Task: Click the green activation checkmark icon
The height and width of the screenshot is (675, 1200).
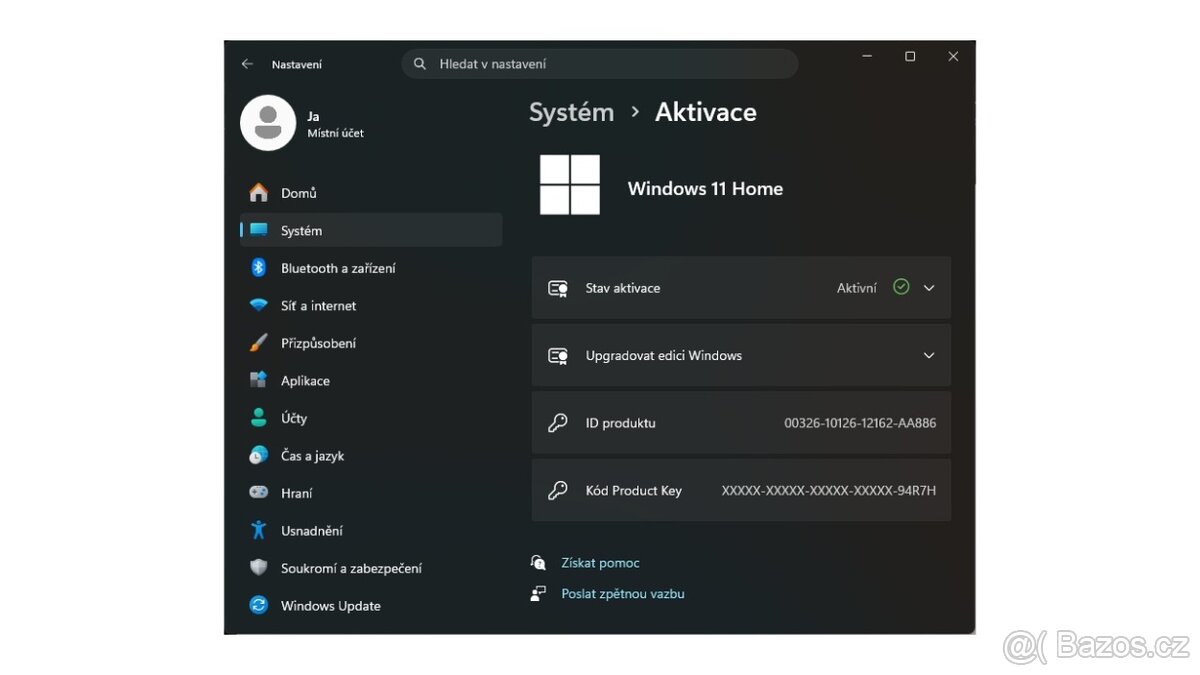Action: [x=901, y=287]
